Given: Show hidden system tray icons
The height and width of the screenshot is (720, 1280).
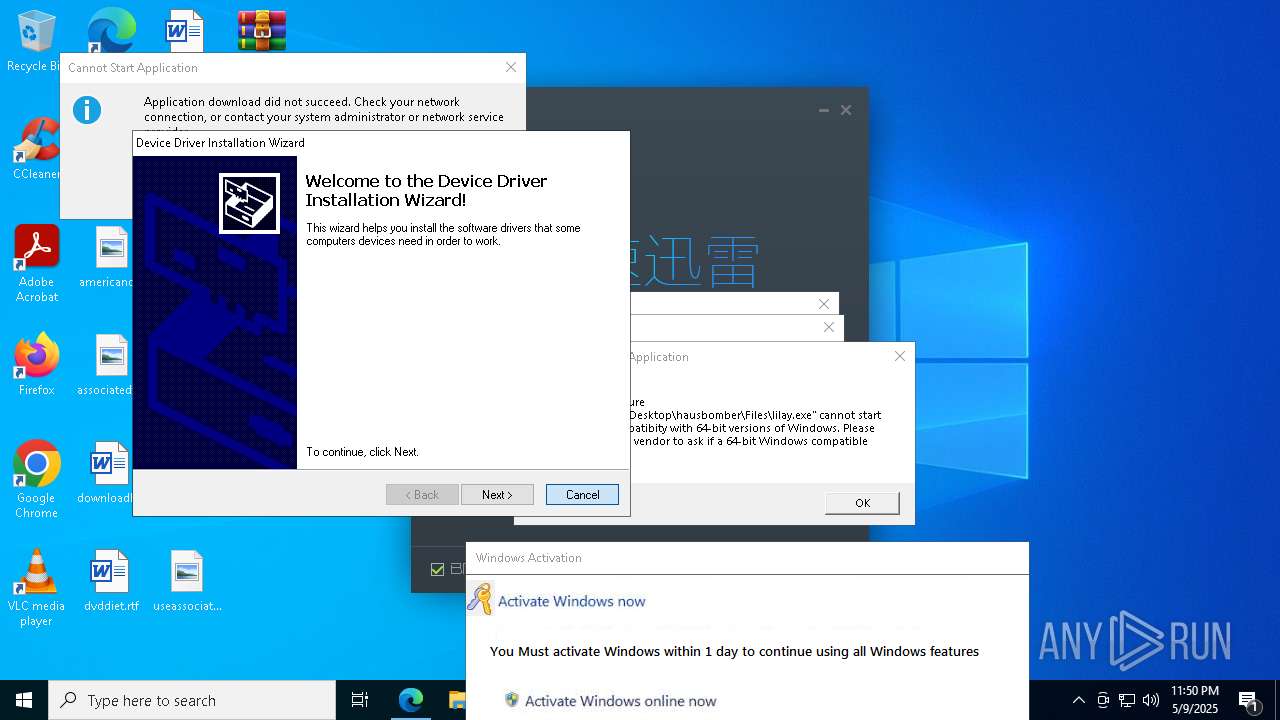Looking at the screenshot, I should [1078, 700].
